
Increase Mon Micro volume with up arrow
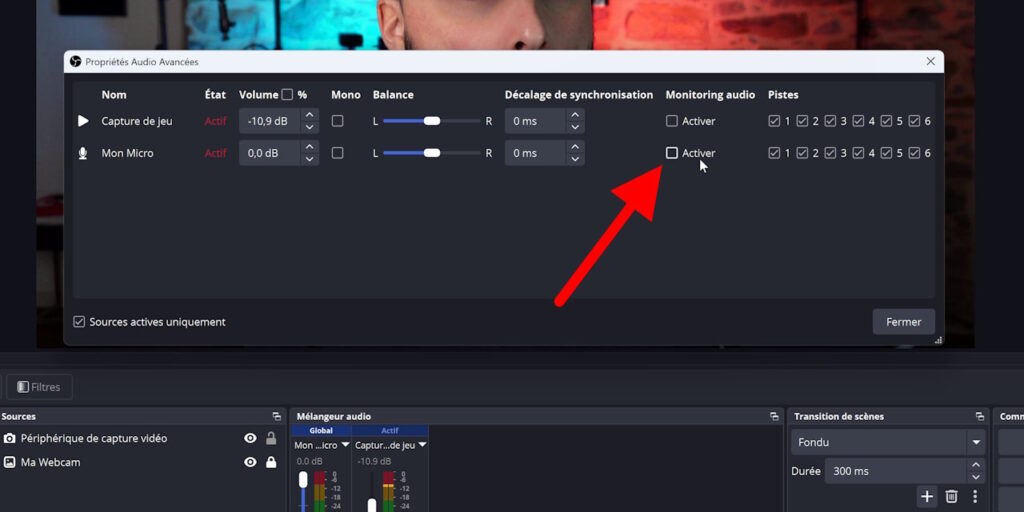coord(310,147)
